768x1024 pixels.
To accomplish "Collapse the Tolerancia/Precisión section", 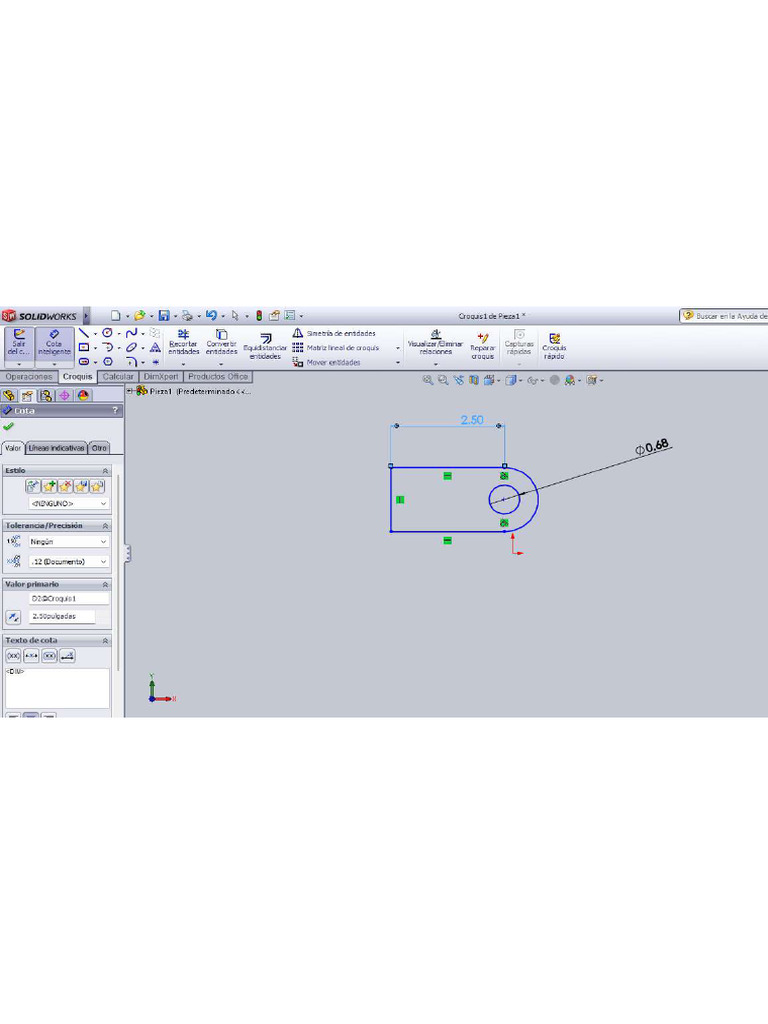I will pos(105,525).
